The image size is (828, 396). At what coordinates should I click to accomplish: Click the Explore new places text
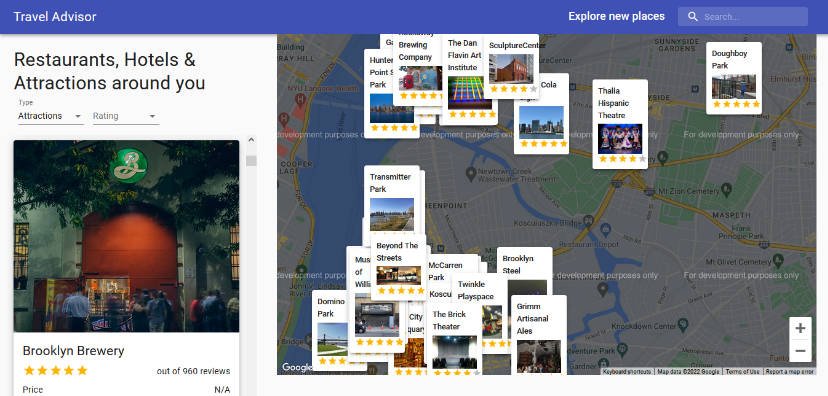tap(616, 16)
